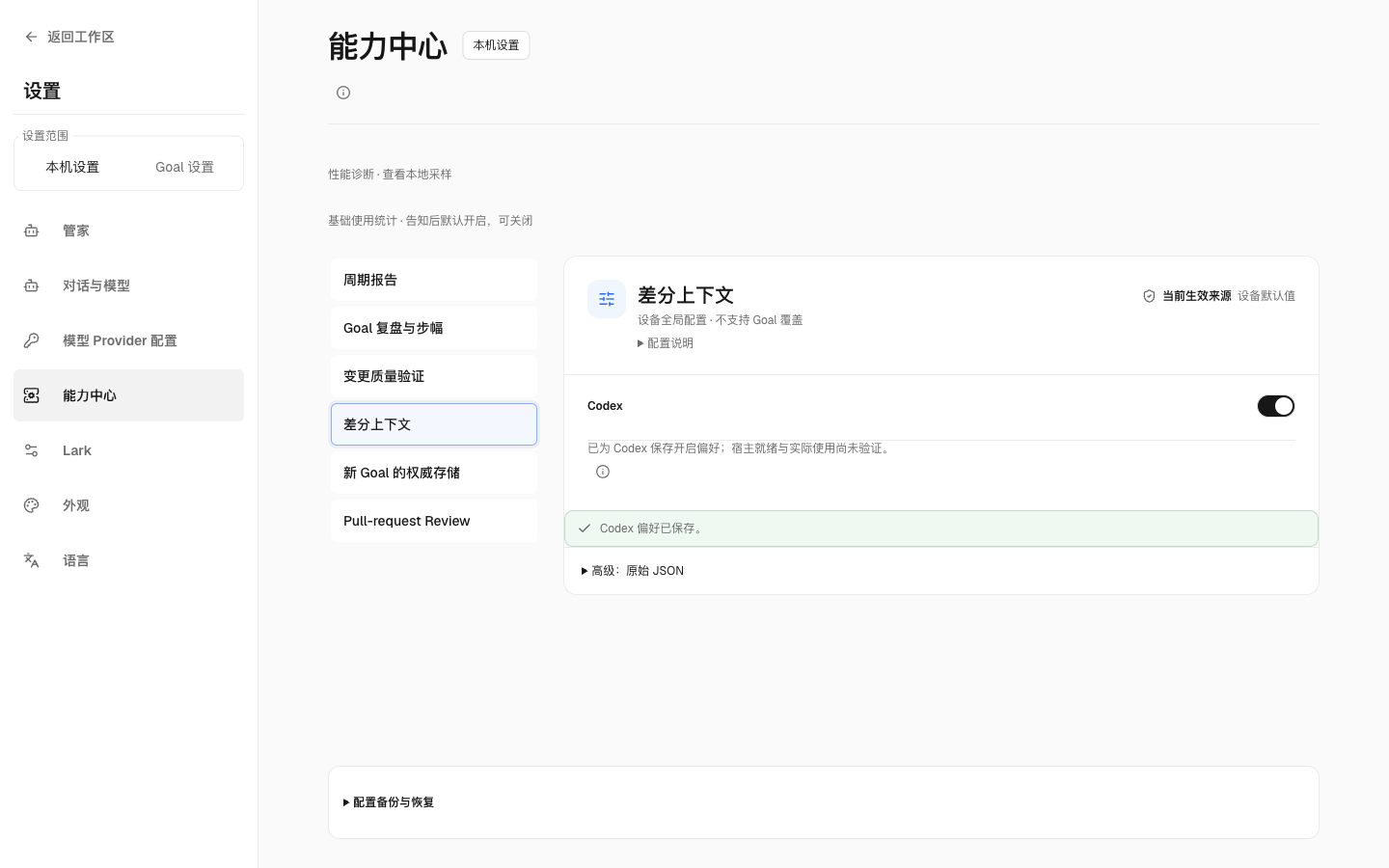Click the Codex 偏好已保存 message
The height and width of the screenshot is (868, 1389).
(653, 529)
